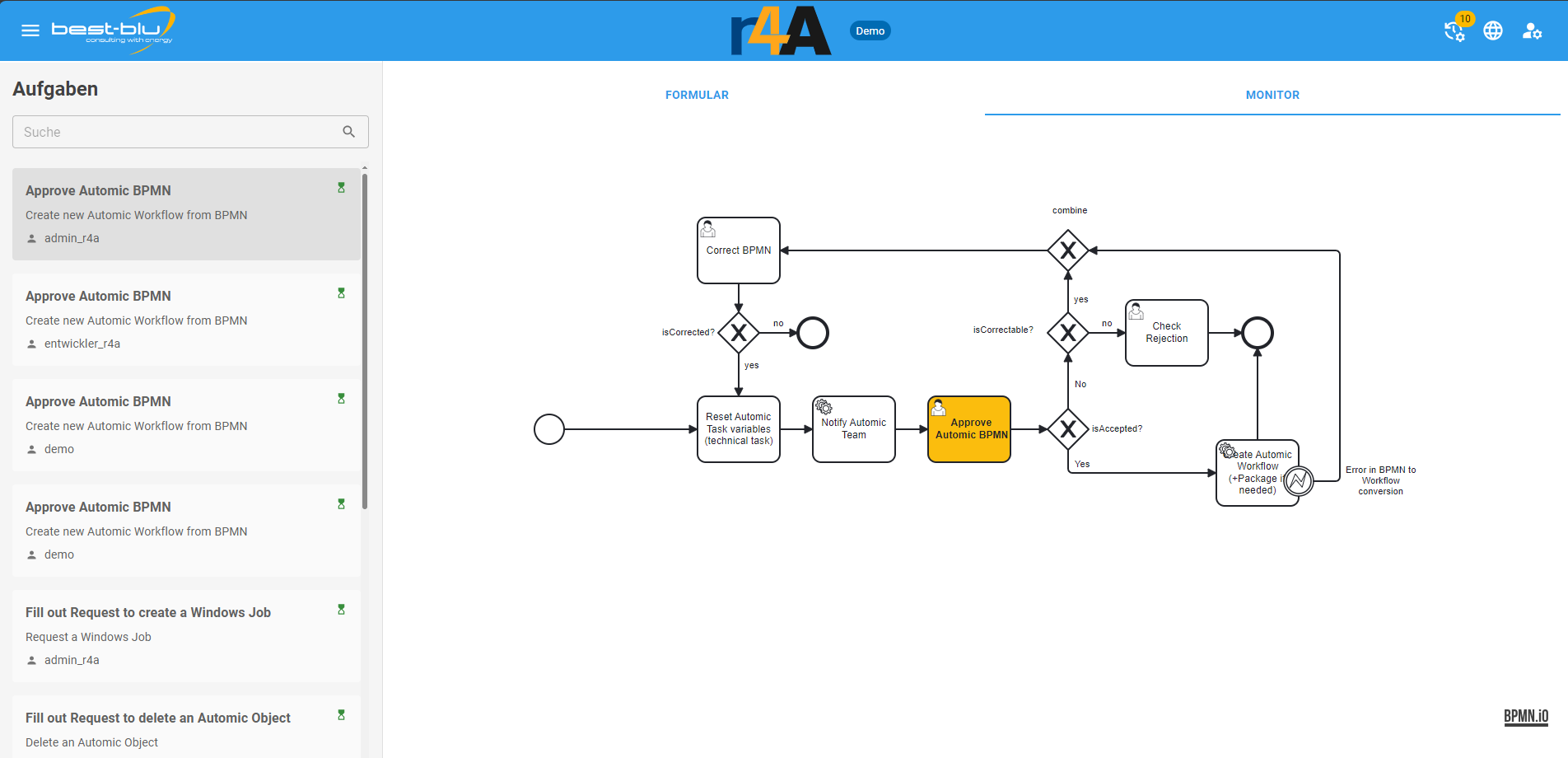Select the Check Rejection task node
Viewport: 1568px width, 758px height.
coord(1167,333)
